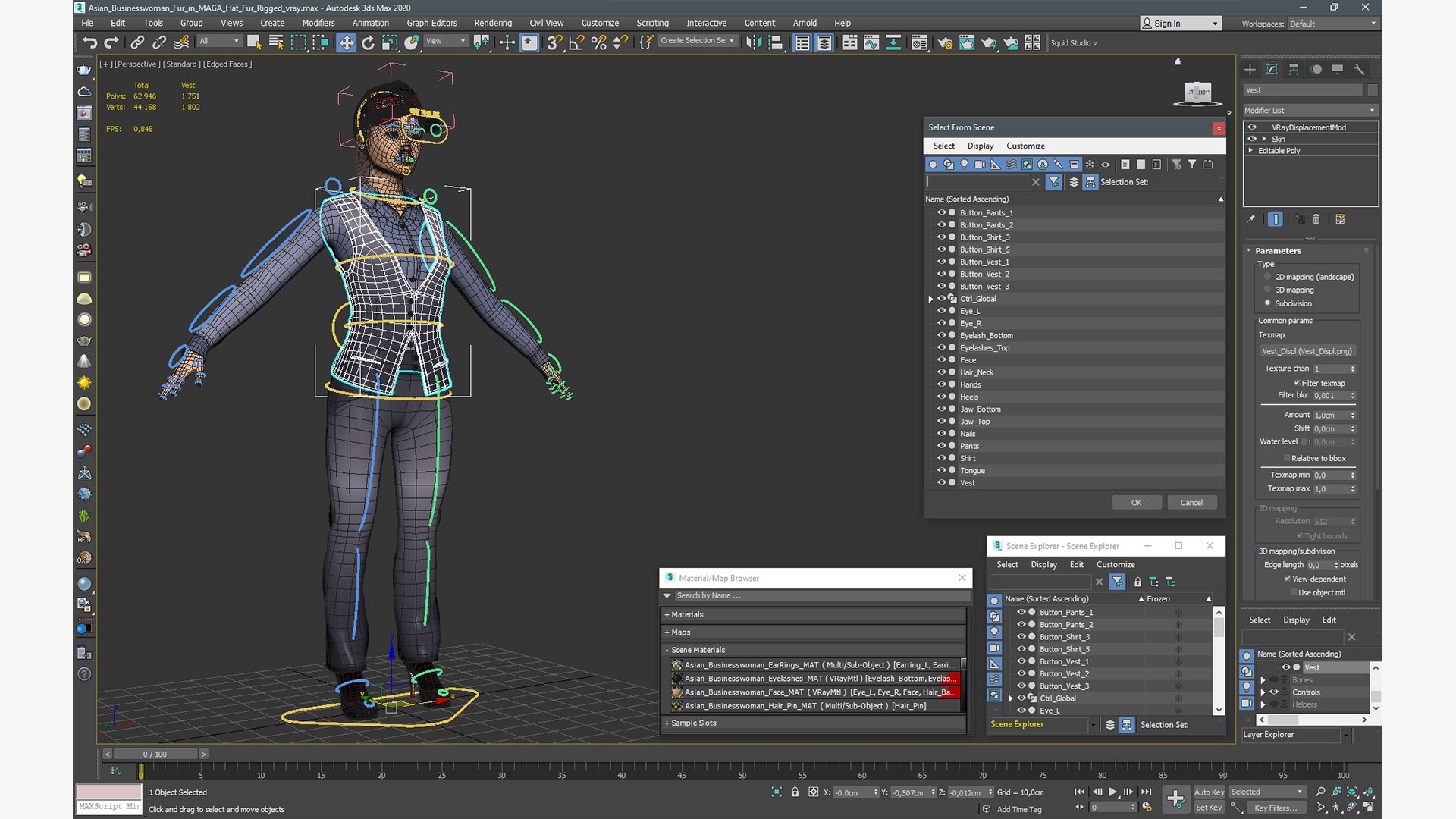This screenshot has width=1456, height=819.
Task: Switch to Hierarchy panel icon
Action: [x=1294, y=69]
